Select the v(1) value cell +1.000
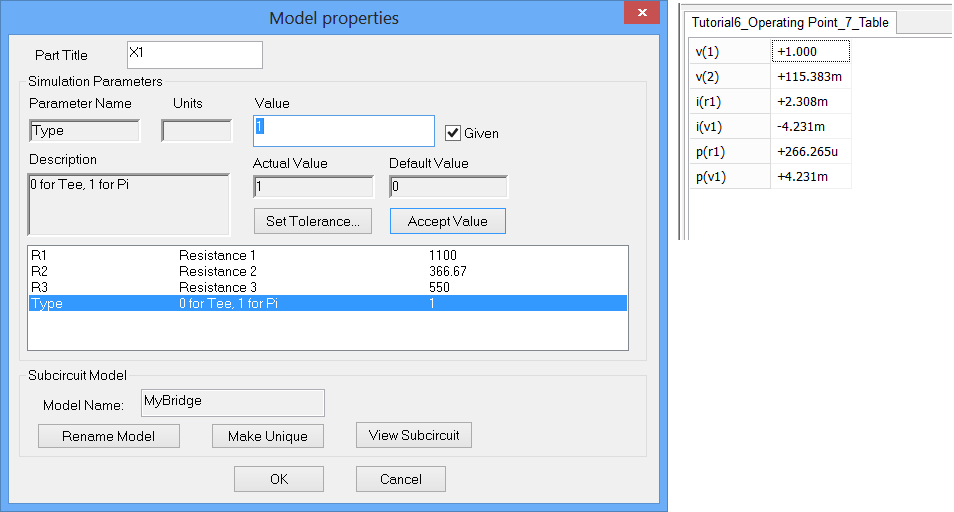Screen dimensions: 954x512 coord(810,51)
